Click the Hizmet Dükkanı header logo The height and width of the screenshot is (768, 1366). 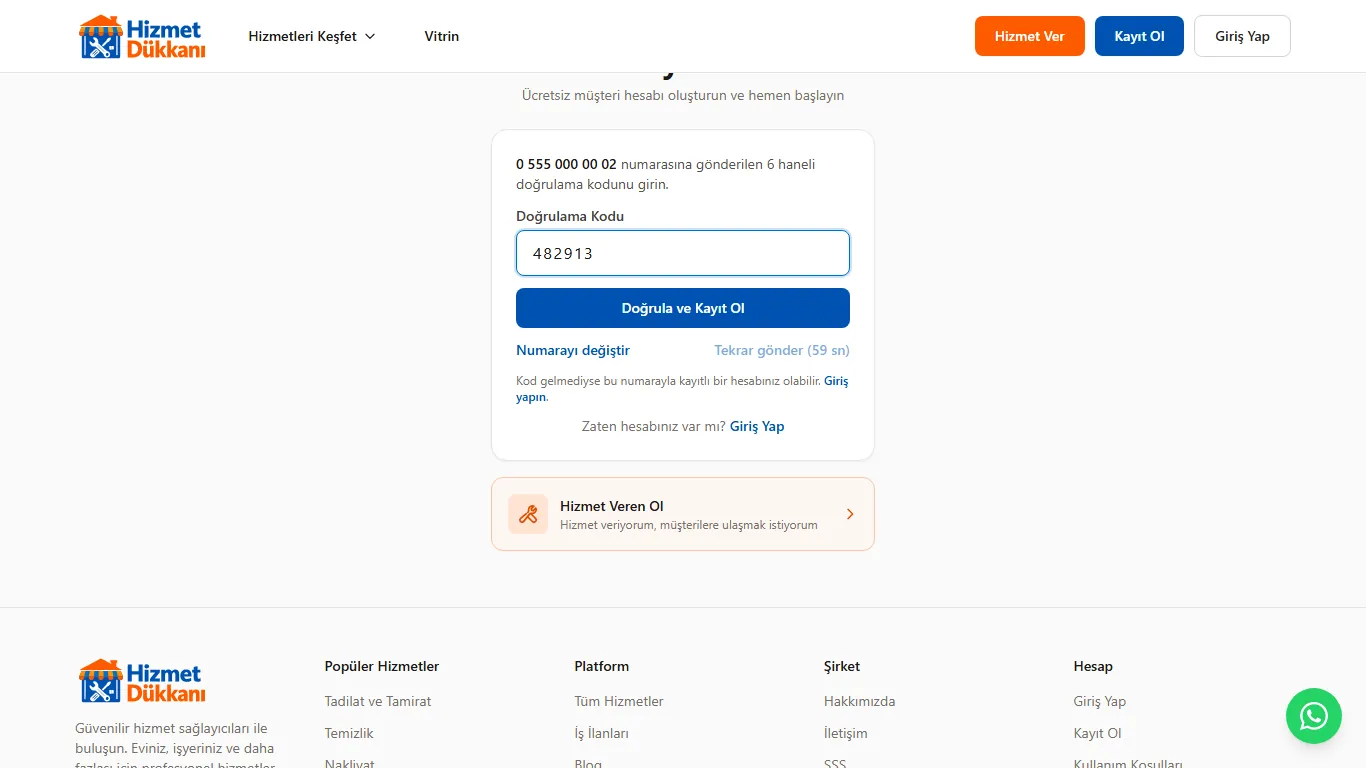142,36
